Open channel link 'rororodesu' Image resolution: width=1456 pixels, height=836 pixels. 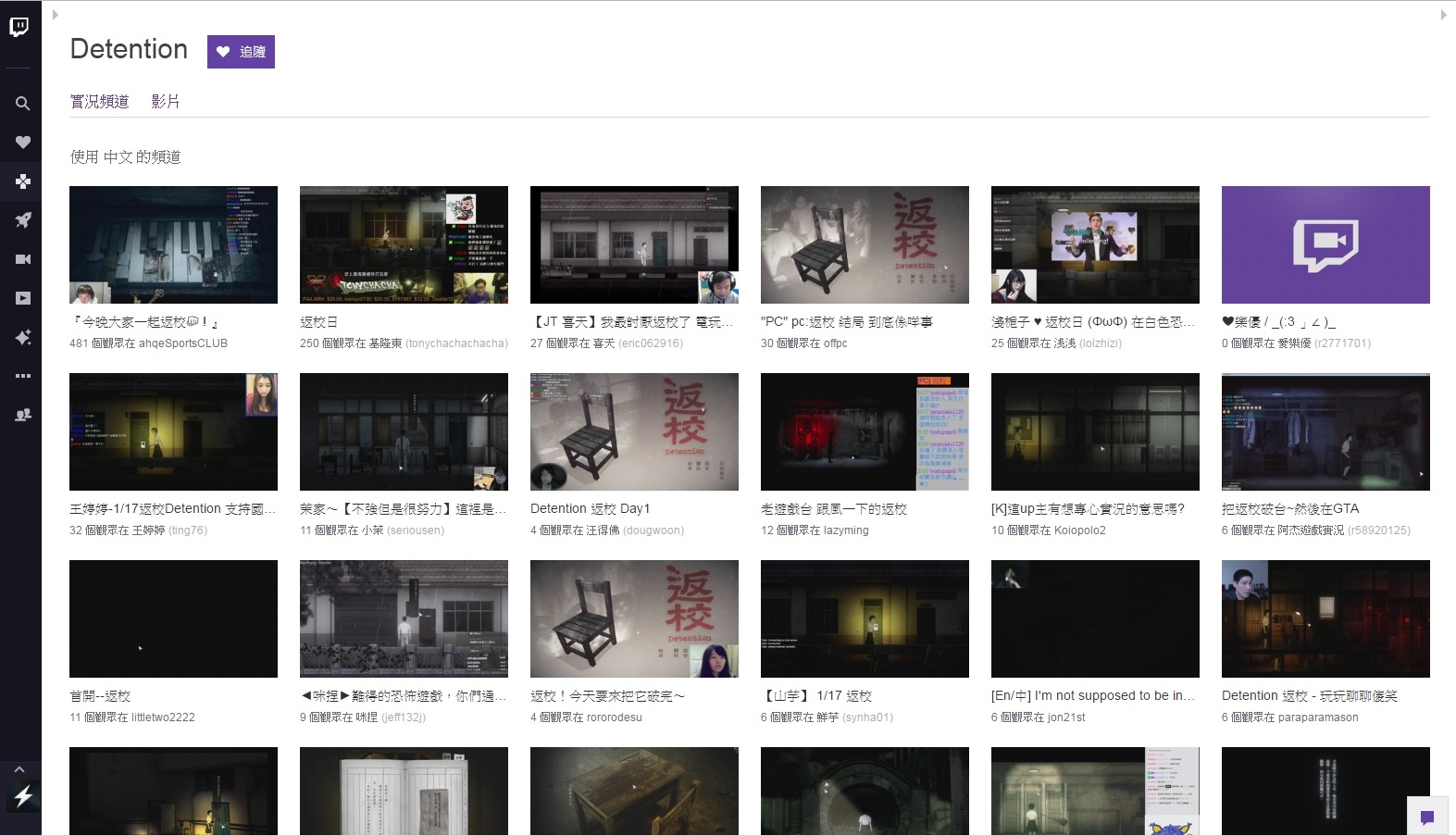(x=614, y=717)
